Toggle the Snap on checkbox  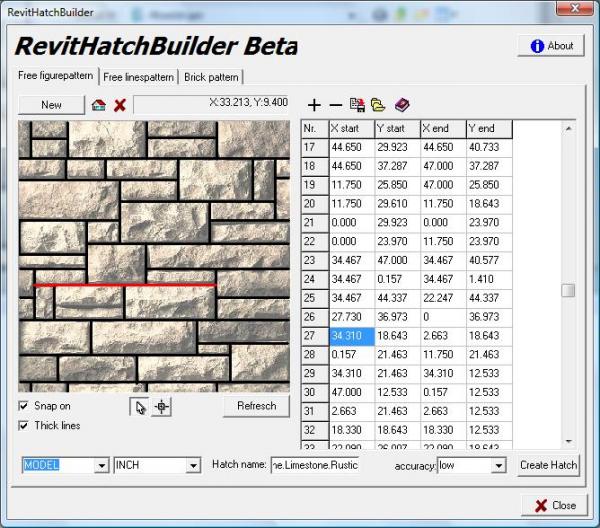[23, 406]
